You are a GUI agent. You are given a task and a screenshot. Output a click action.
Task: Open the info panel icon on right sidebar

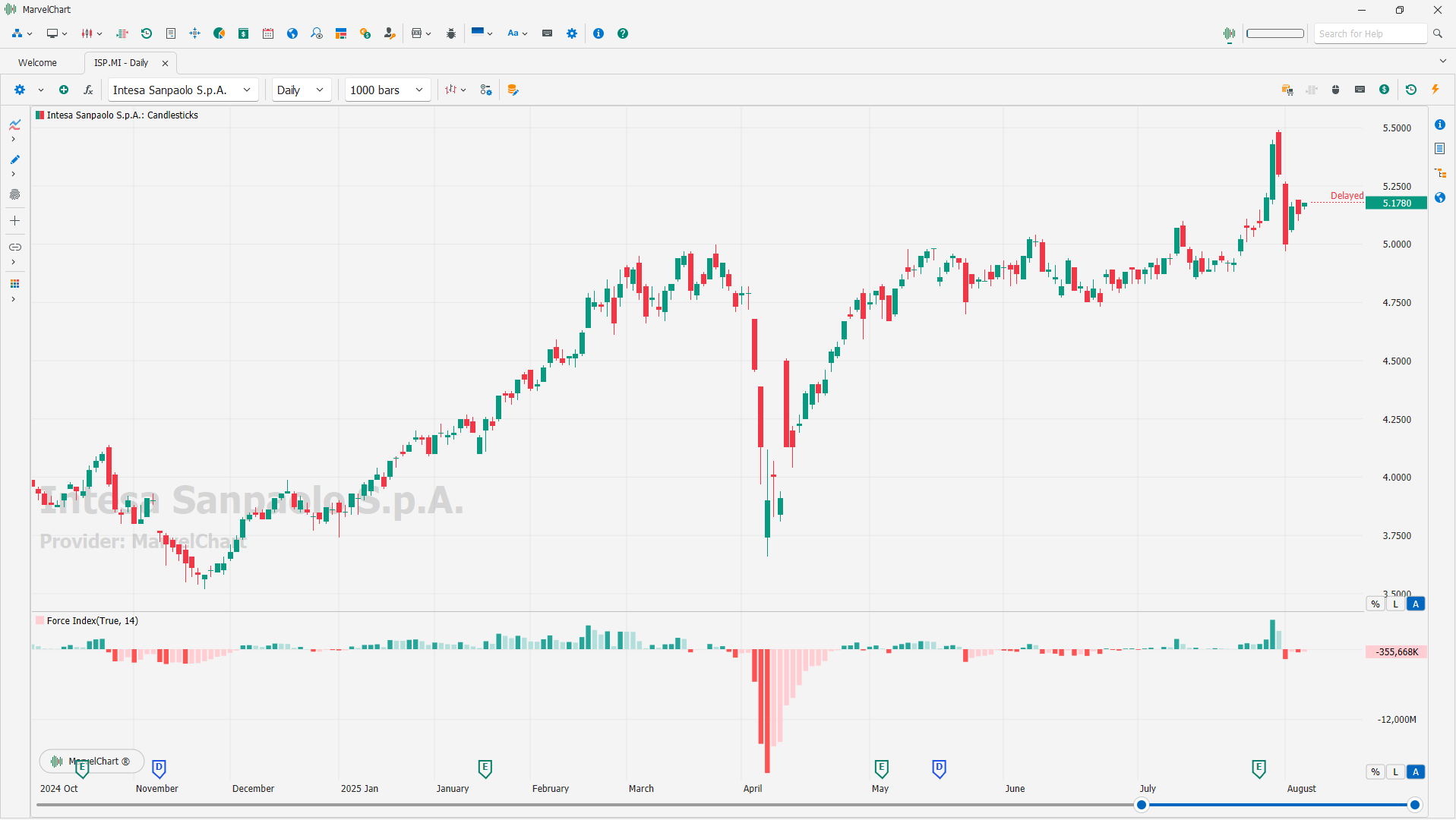tap(1440, 125)
